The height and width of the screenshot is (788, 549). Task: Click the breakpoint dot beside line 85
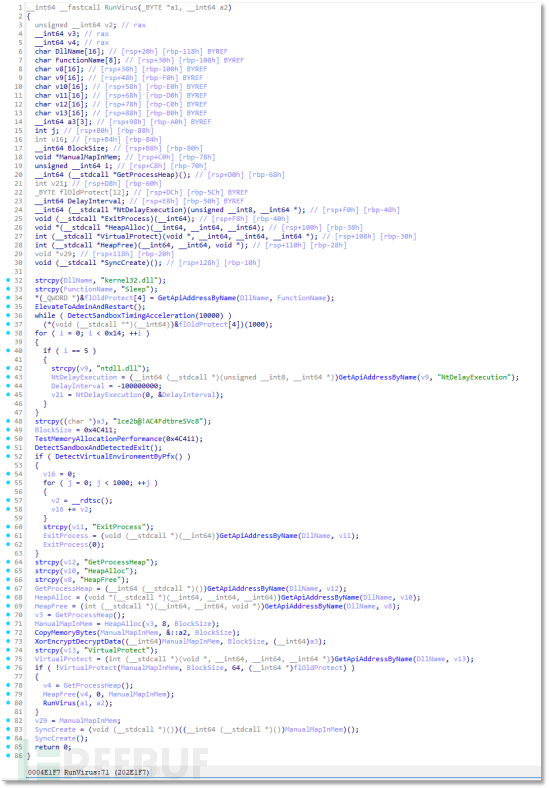(8, 747)
